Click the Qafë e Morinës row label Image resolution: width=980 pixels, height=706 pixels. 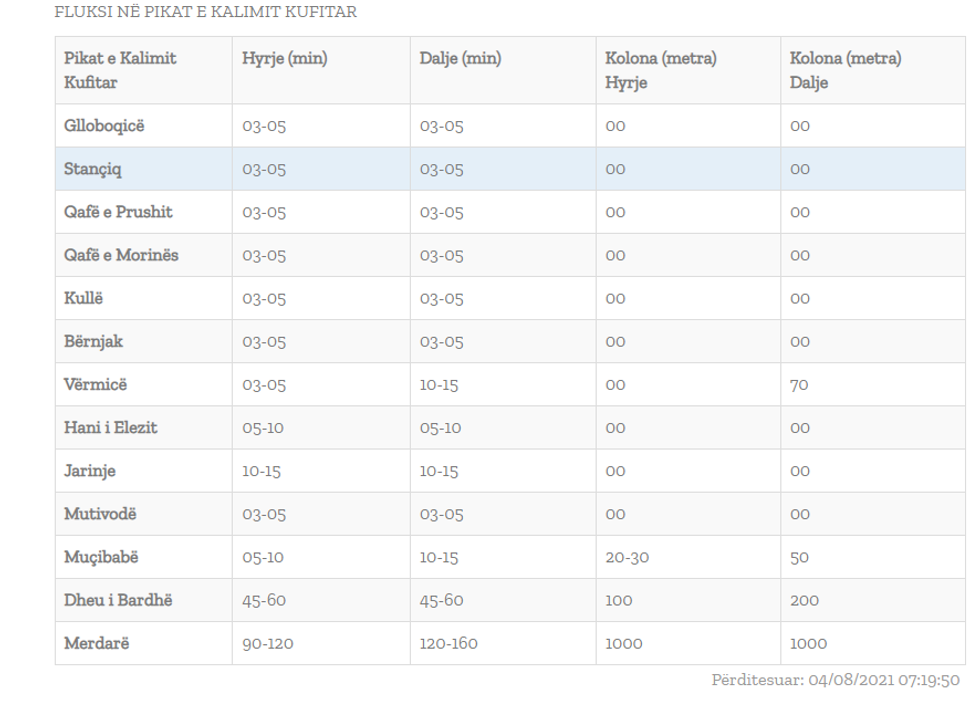click(x=121, y=255)
